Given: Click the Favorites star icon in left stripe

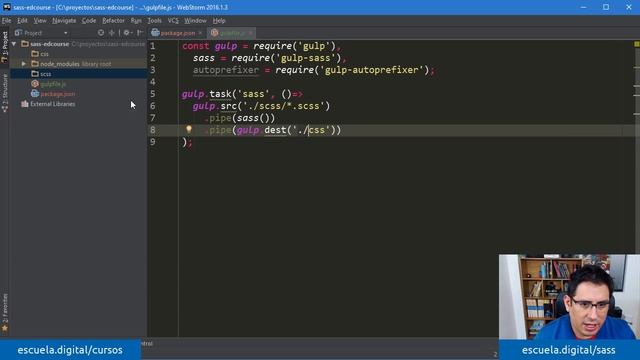Looking at the screenshot, I should click(4, 328).
